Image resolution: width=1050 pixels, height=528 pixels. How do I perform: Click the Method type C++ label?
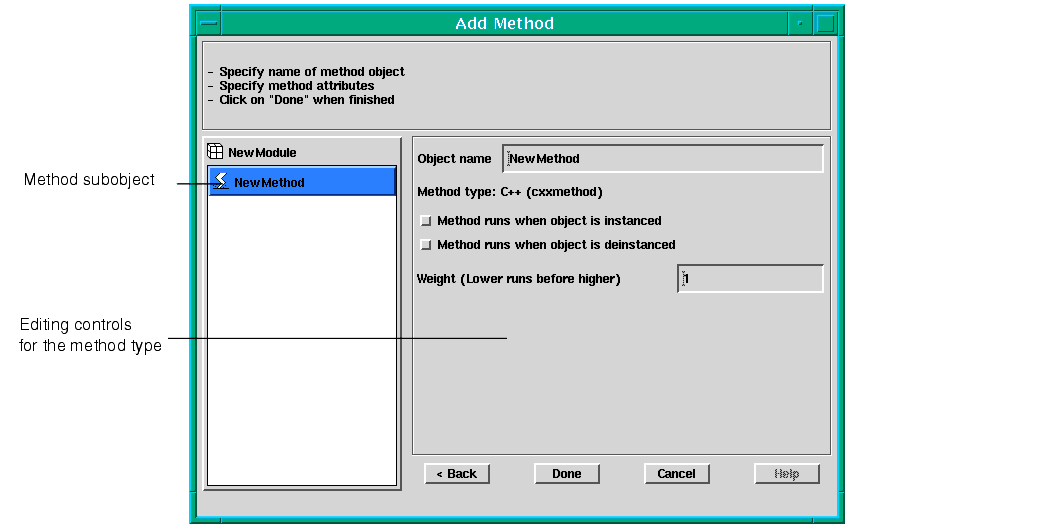509,191
